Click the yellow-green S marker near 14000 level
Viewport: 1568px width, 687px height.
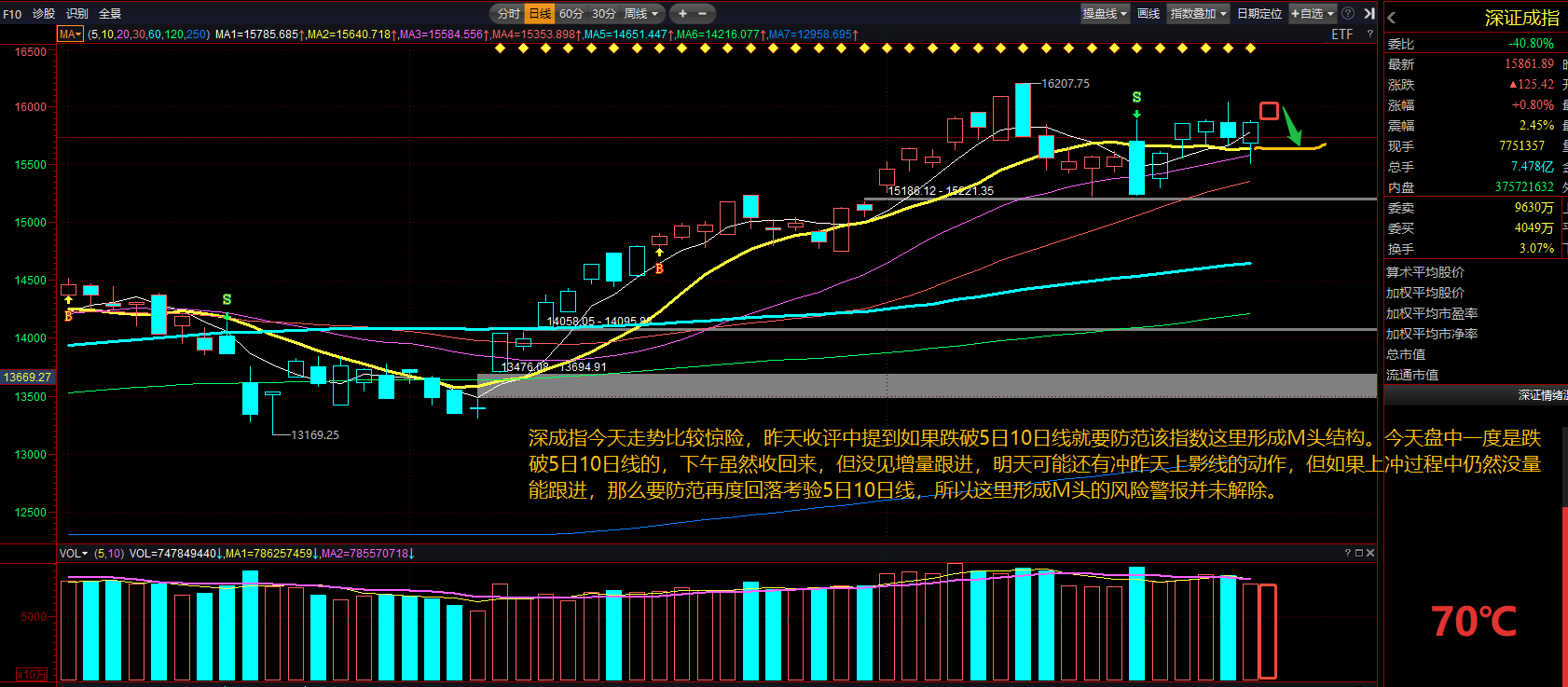click(227, 299)
